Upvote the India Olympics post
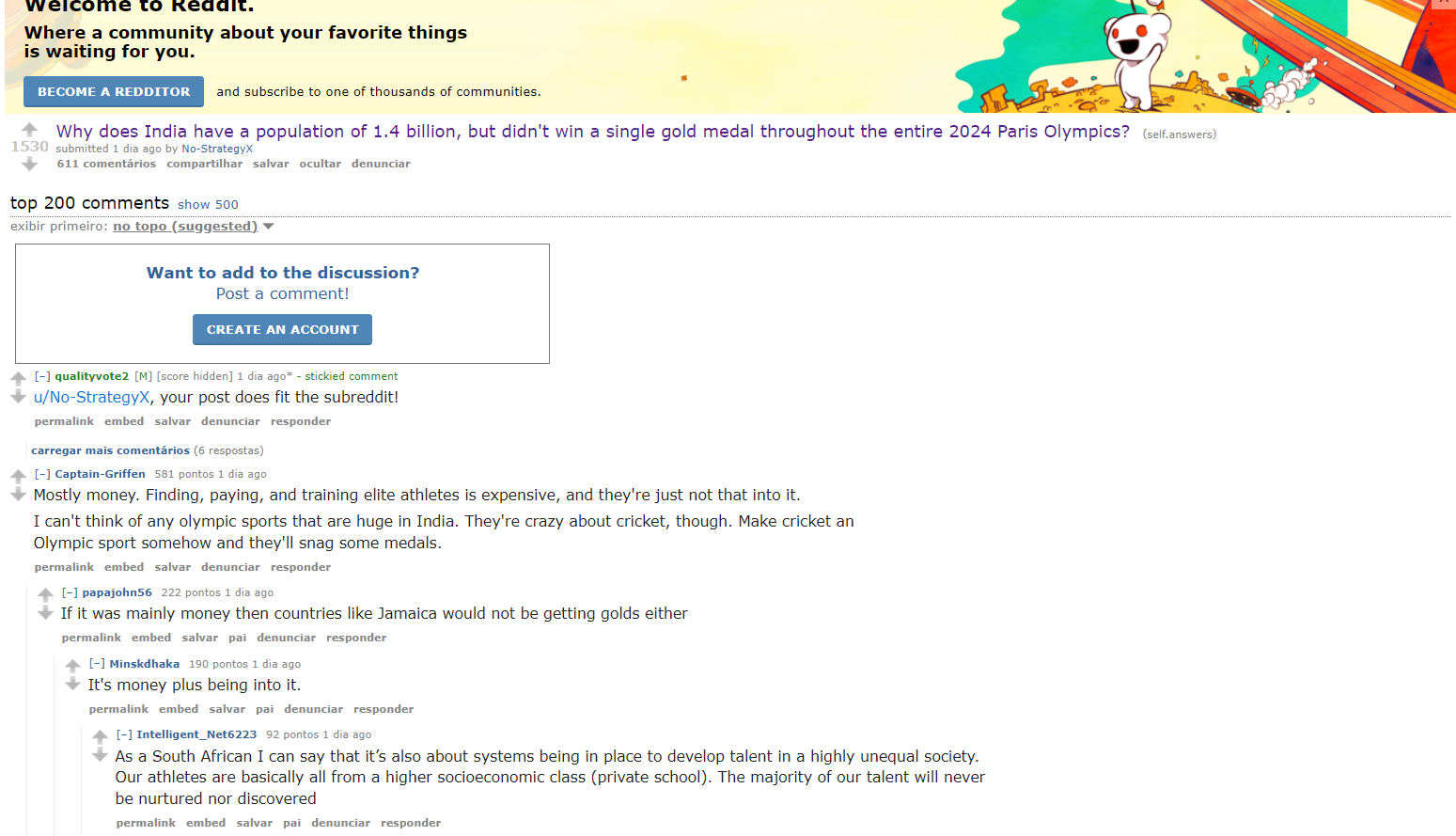 pyautogui.click(x=29, y=130)
